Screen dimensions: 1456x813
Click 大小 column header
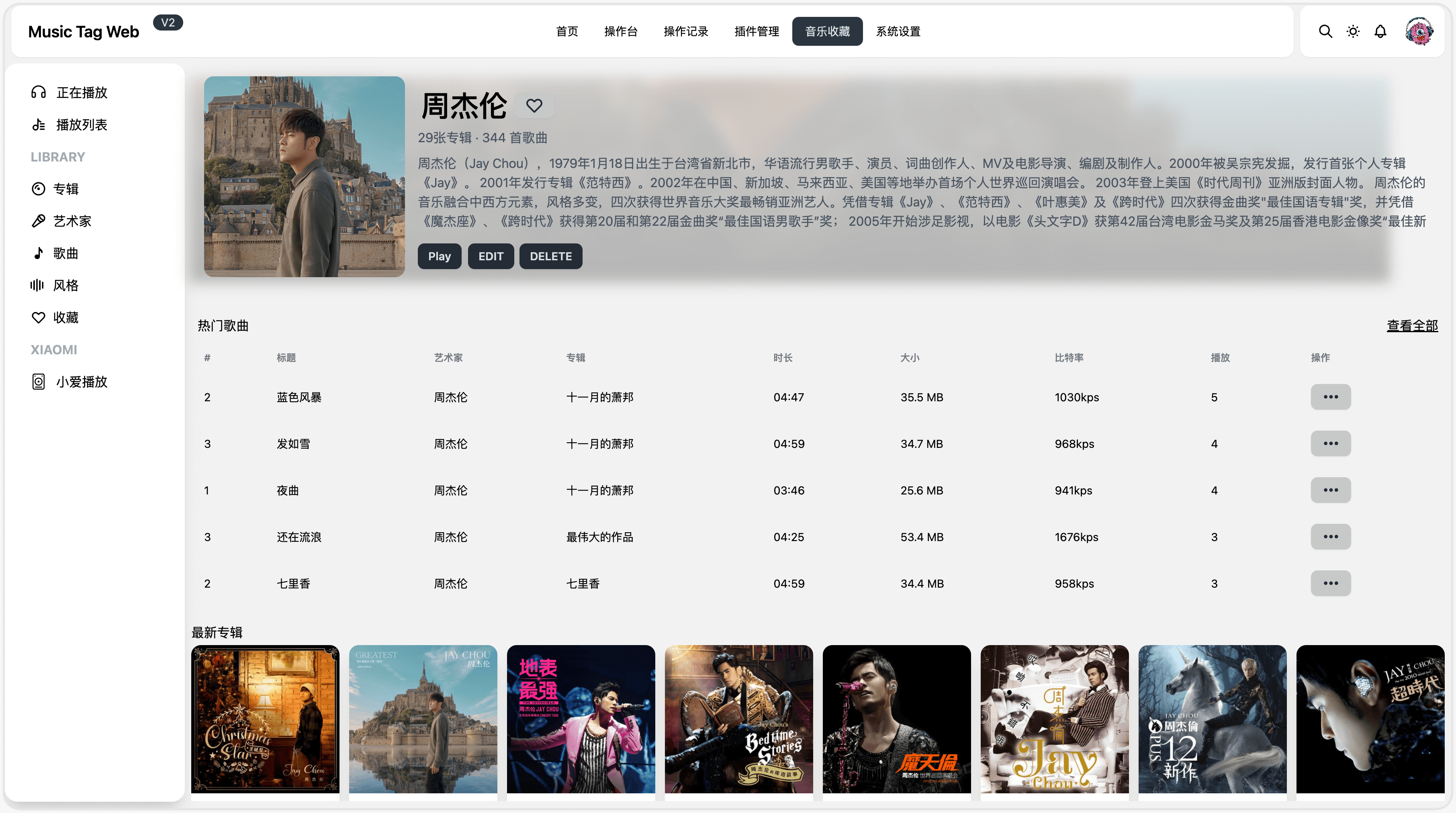point(910,357)
